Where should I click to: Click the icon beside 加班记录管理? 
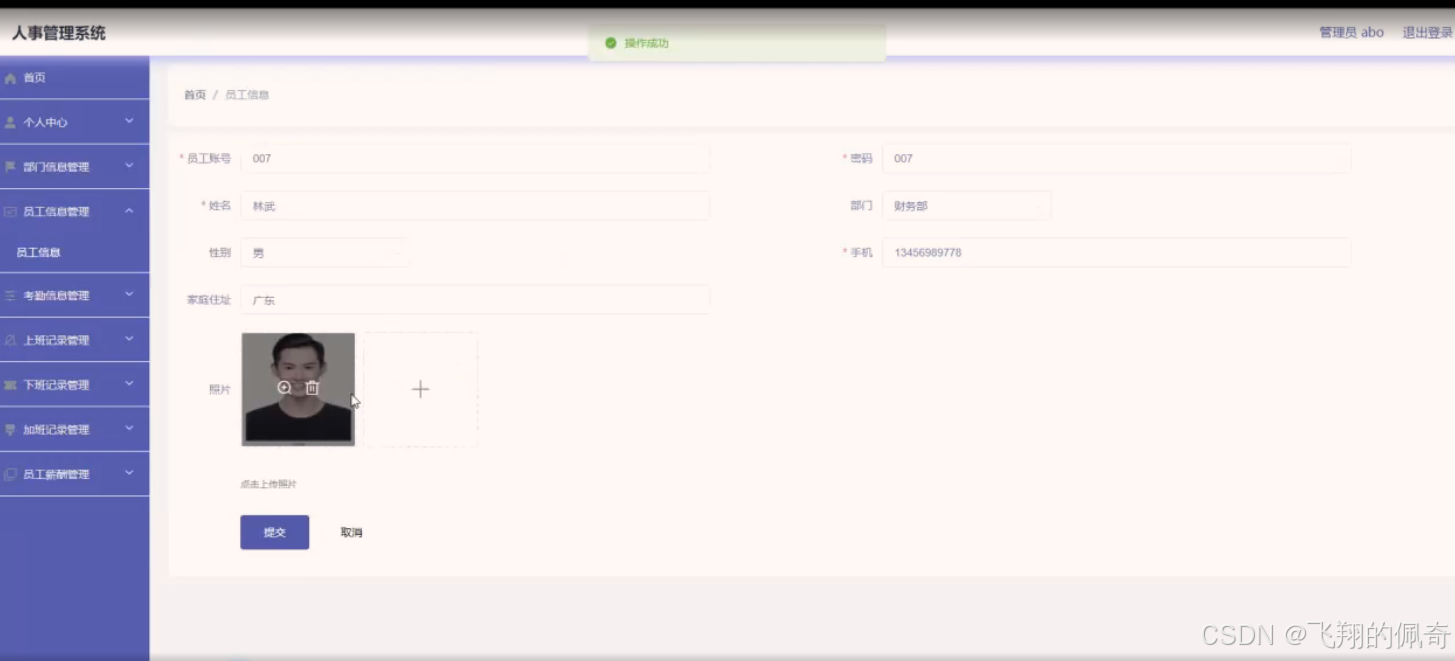tap(10, 430)
